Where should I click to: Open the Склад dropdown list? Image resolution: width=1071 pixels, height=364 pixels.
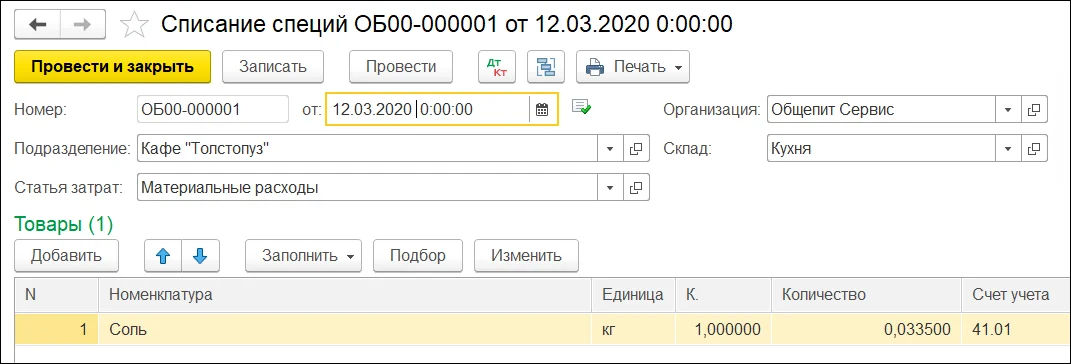pyautogui.click(x=1007, y=148)
